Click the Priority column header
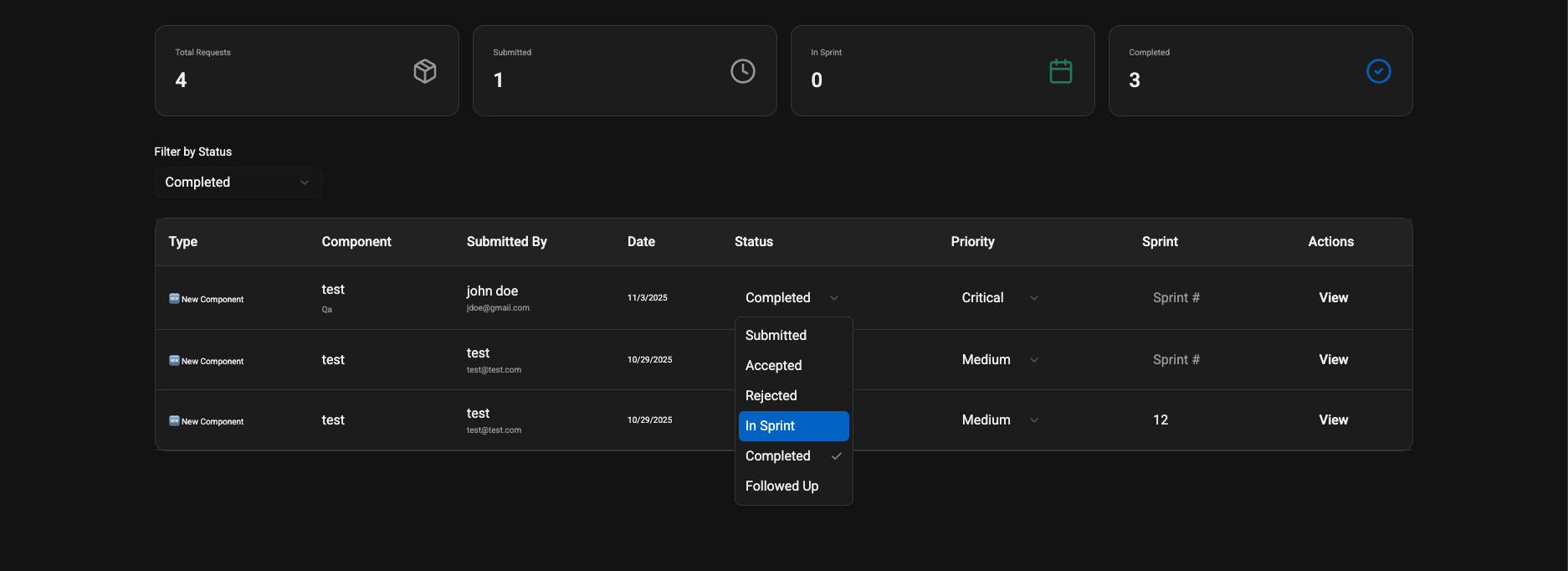1568x571 pixels. [x=972, y=242]
